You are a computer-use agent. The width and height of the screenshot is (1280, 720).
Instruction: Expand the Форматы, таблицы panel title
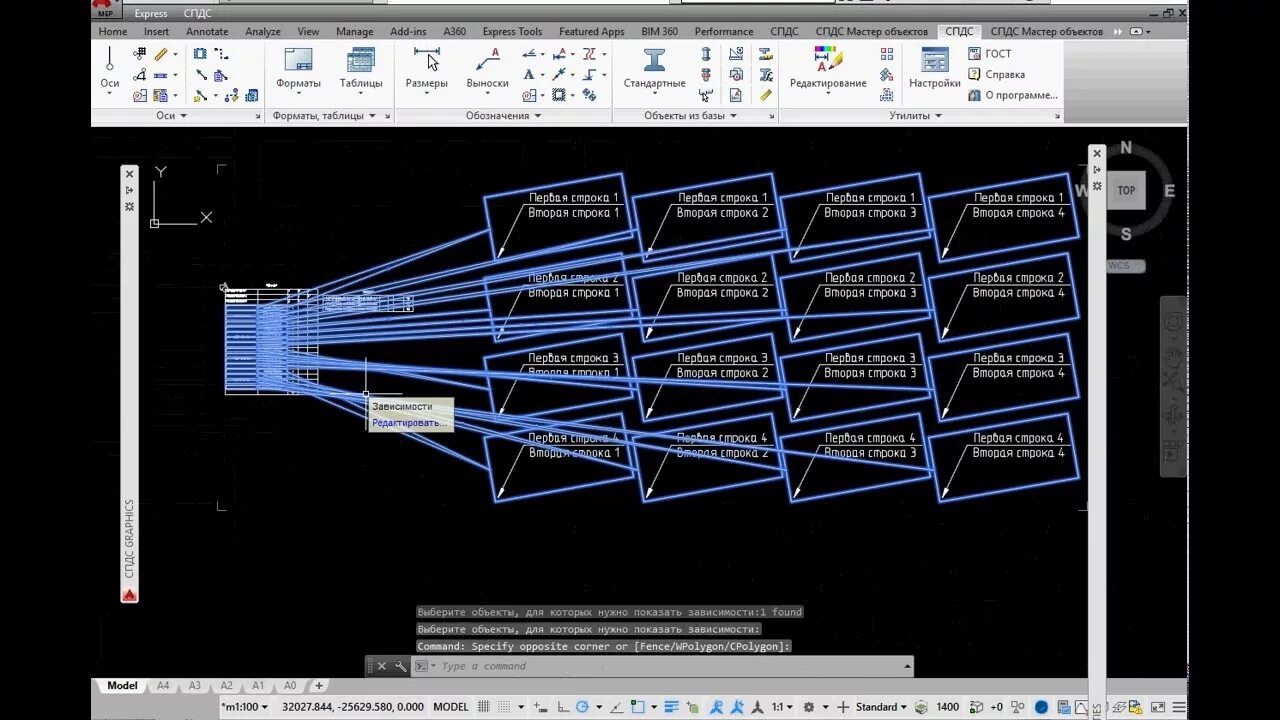[324, 116]
